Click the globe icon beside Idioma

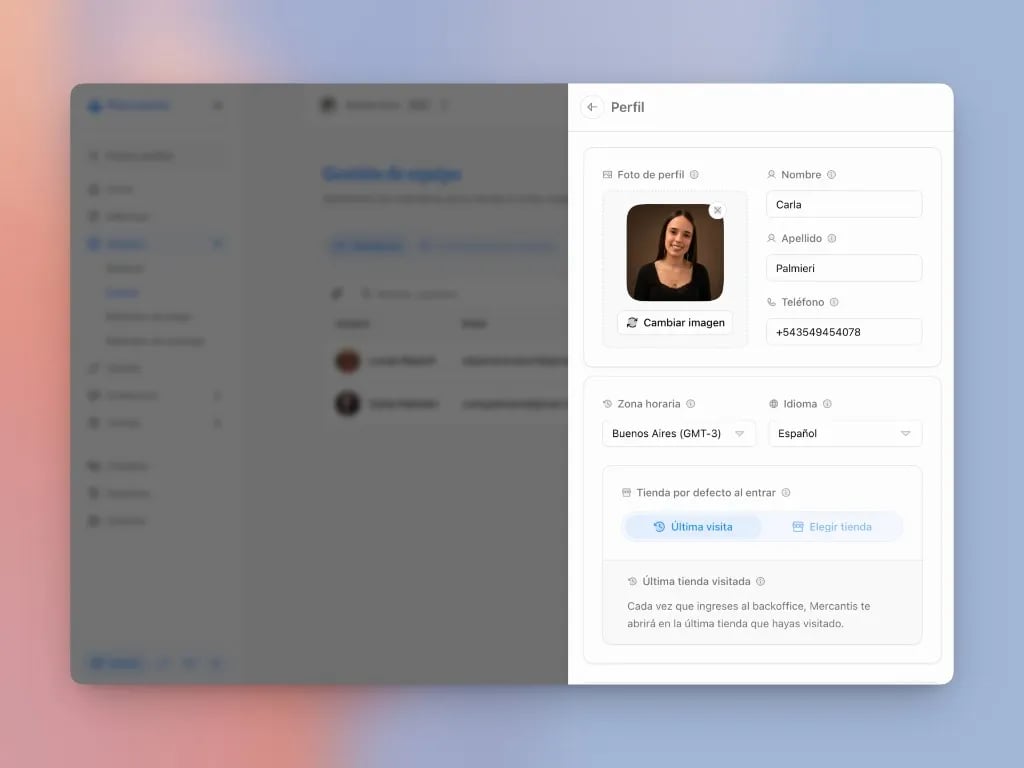click(x=774, y=404)
